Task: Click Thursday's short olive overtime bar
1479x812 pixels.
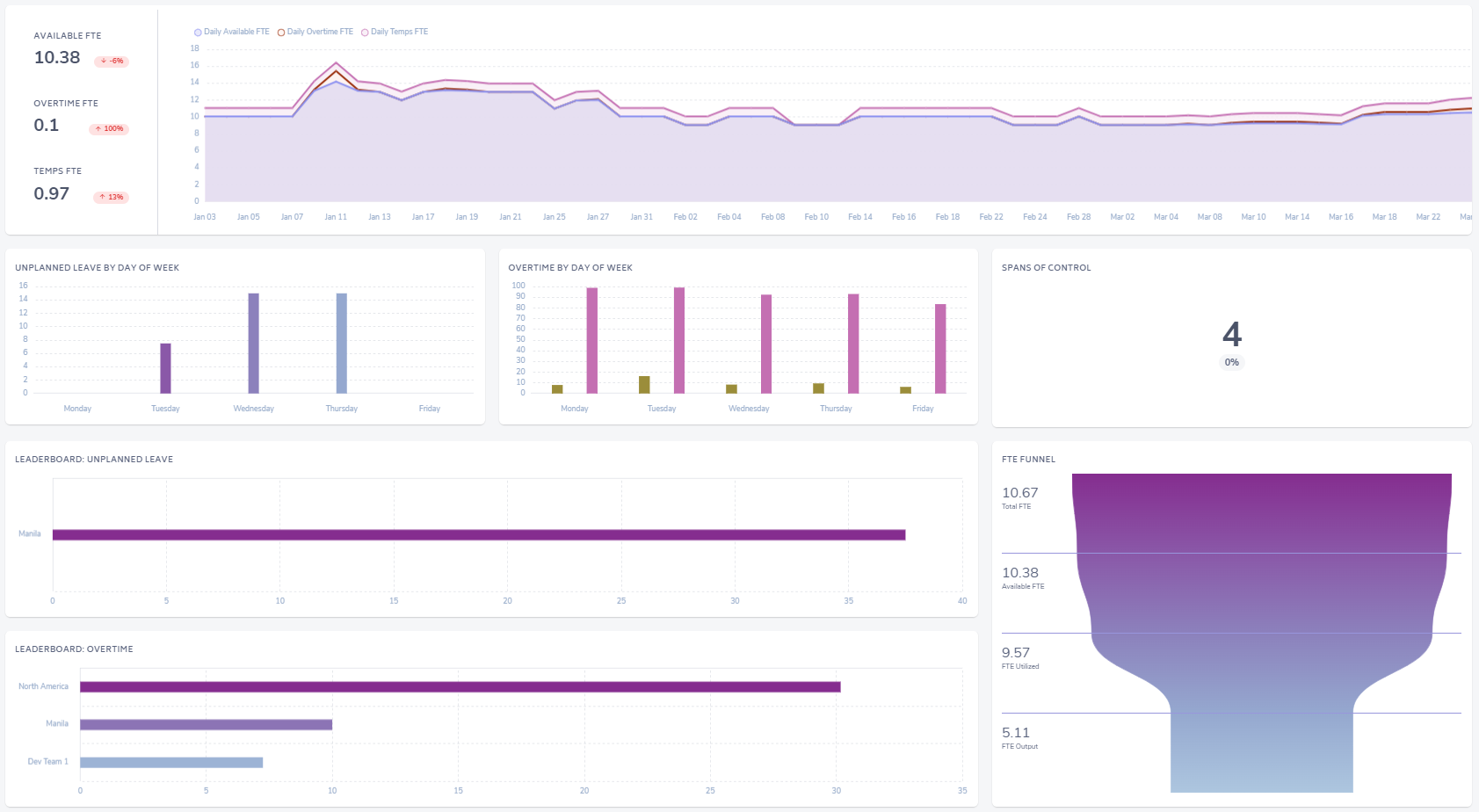Action: [818, 388]
